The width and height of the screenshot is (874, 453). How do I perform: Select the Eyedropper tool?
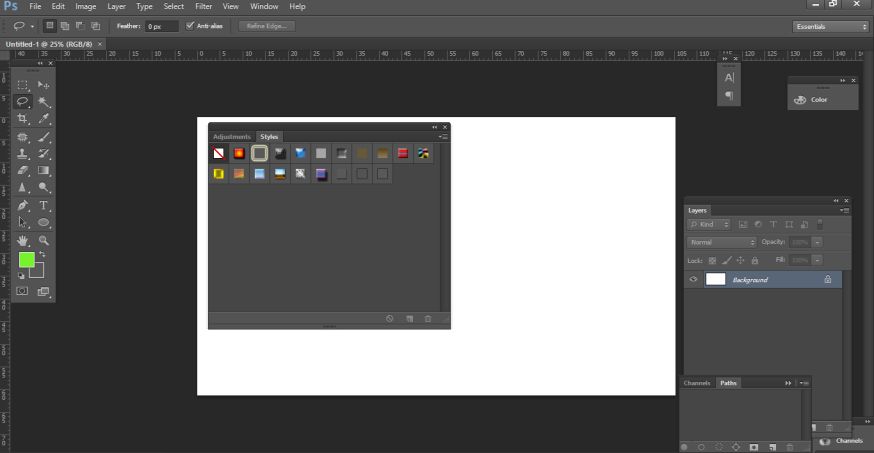[x=43, y=119]
